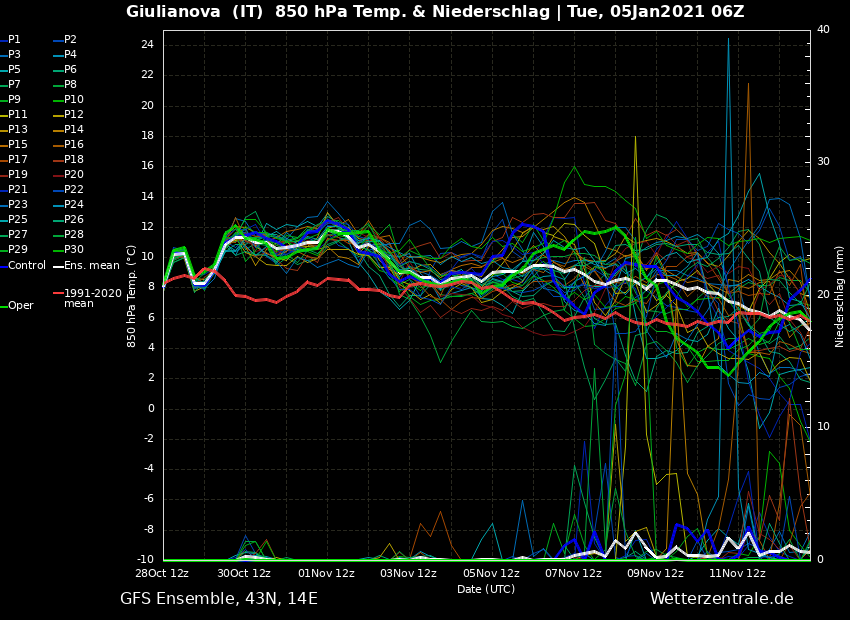Select the 05Nov 12z date tick
Image resolution: width=850 pixels, height=620 pixels.
pos(491,574)
